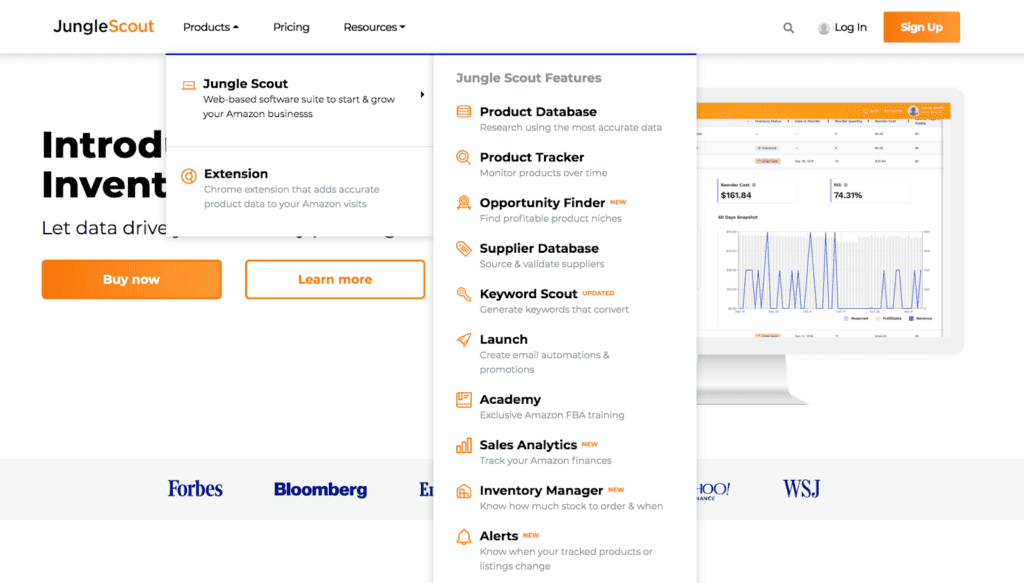The image size is (1024, 583).
Task: Click the Log In link
Action: [x=850, y=27]
